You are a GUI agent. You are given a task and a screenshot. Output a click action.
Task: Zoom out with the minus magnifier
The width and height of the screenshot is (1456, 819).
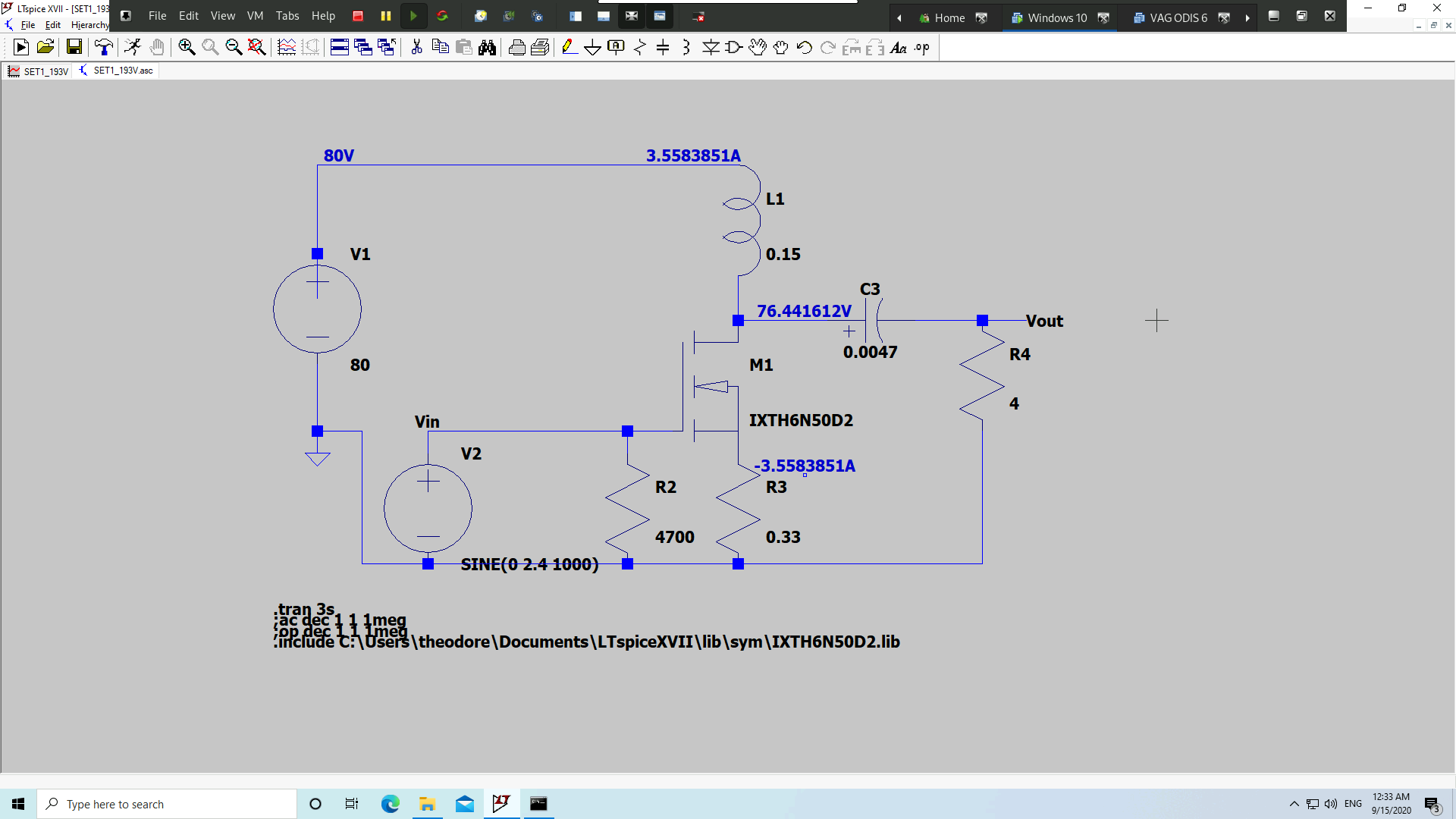click(234, 48)
